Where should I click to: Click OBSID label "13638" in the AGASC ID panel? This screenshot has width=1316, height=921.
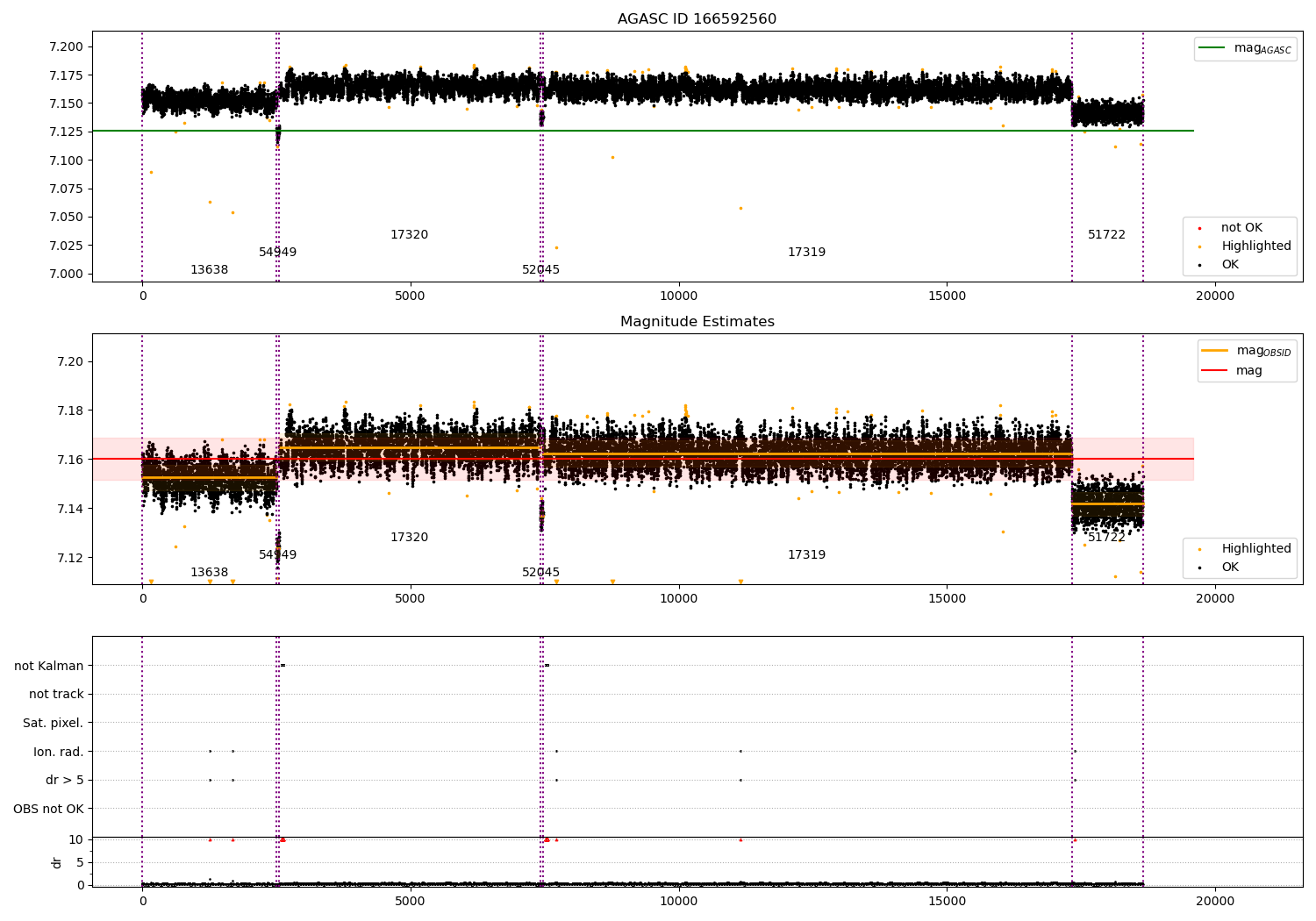pos(209,270)
